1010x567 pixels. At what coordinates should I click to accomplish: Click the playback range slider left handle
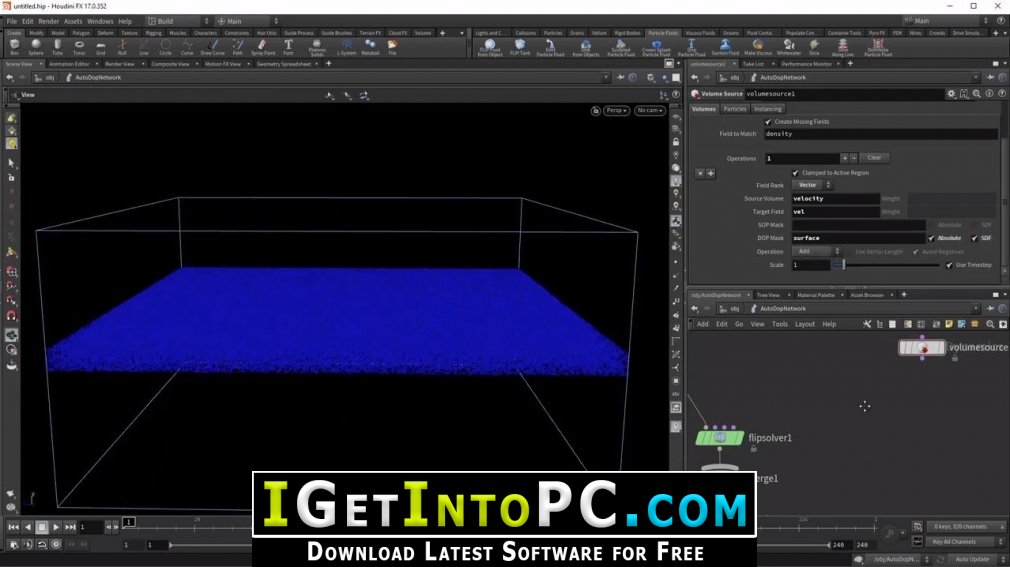171,545
